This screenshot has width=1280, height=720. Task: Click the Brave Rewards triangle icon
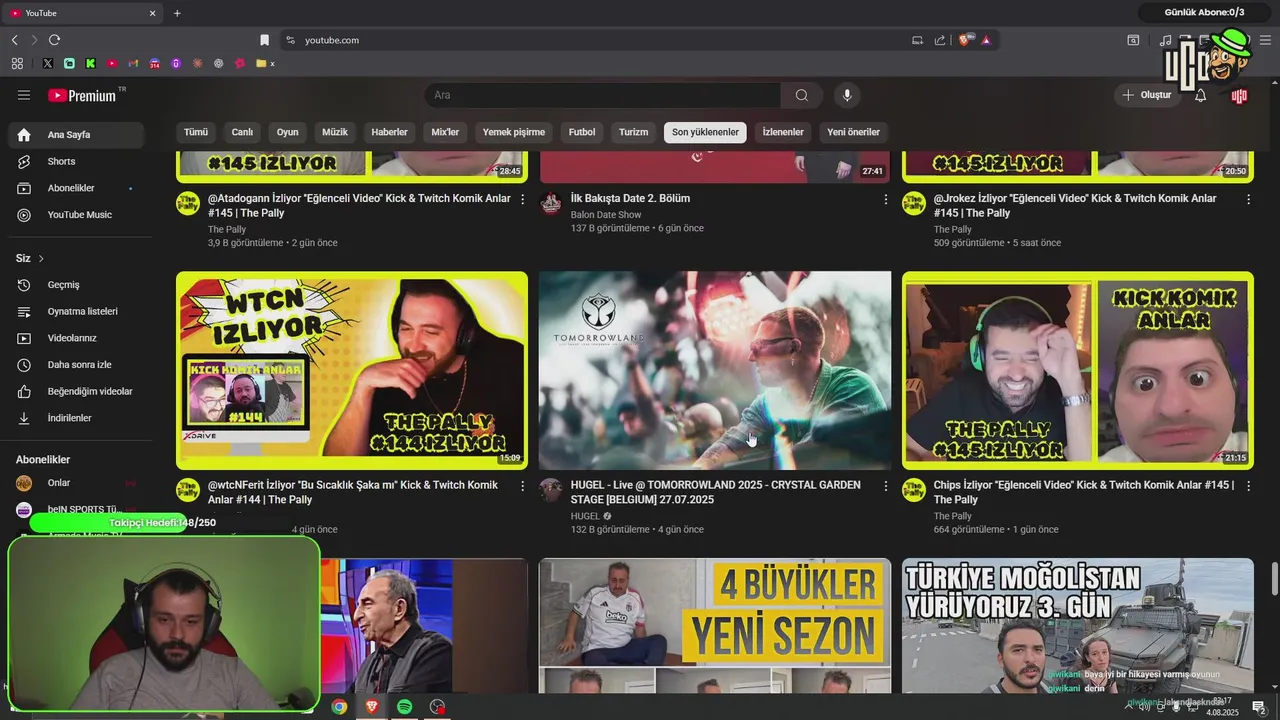point(986,40)
